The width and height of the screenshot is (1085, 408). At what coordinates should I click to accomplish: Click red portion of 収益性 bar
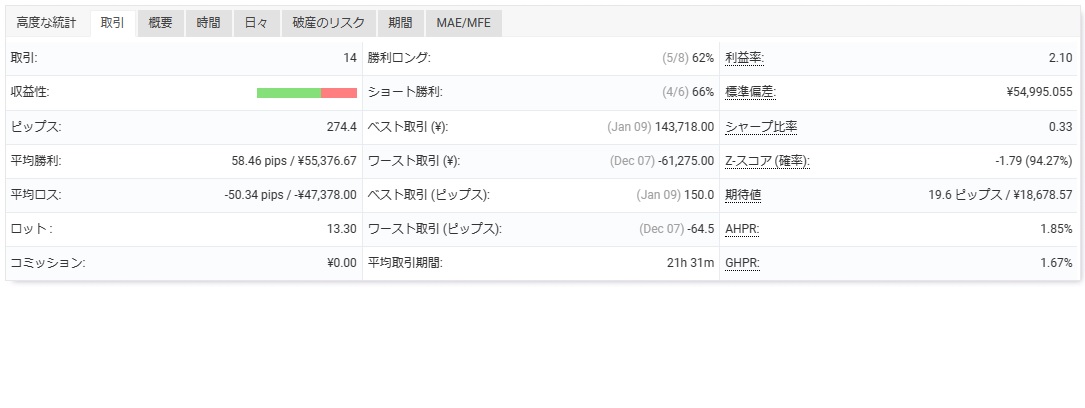[339, 93]
